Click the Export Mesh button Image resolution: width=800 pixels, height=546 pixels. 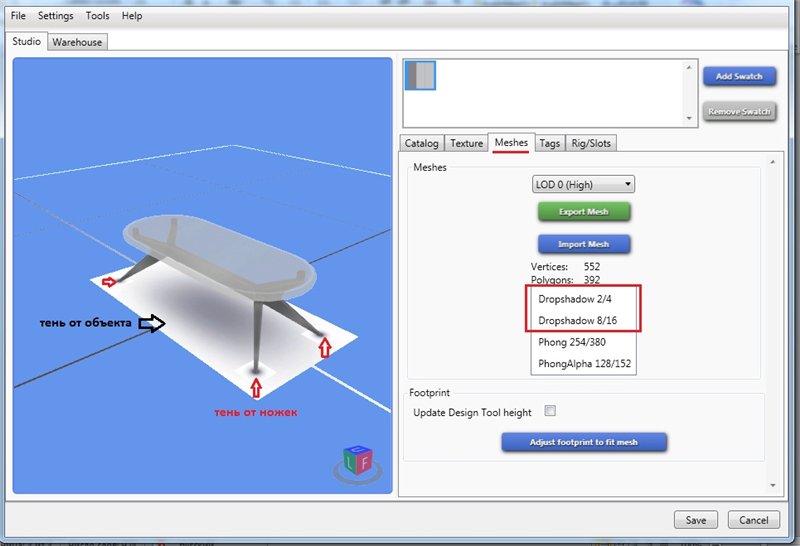pos(585,212)
